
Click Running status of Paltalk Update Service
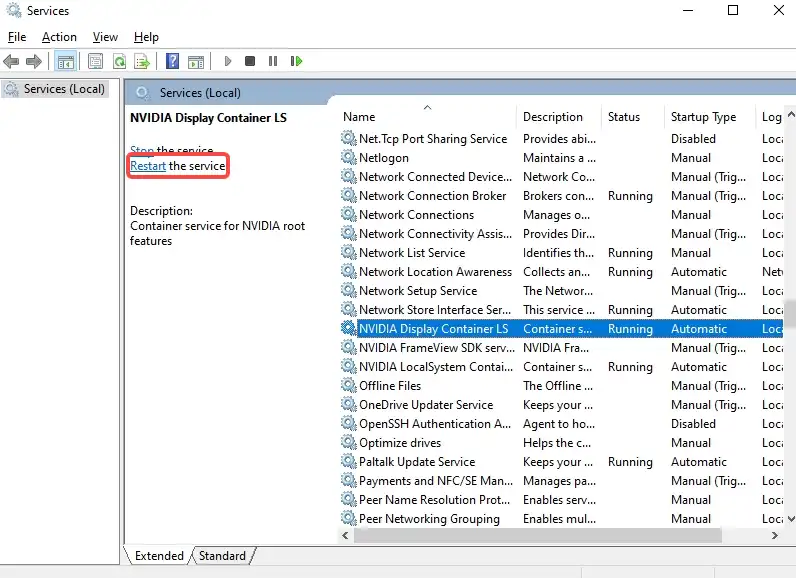[x=630, y=462]
